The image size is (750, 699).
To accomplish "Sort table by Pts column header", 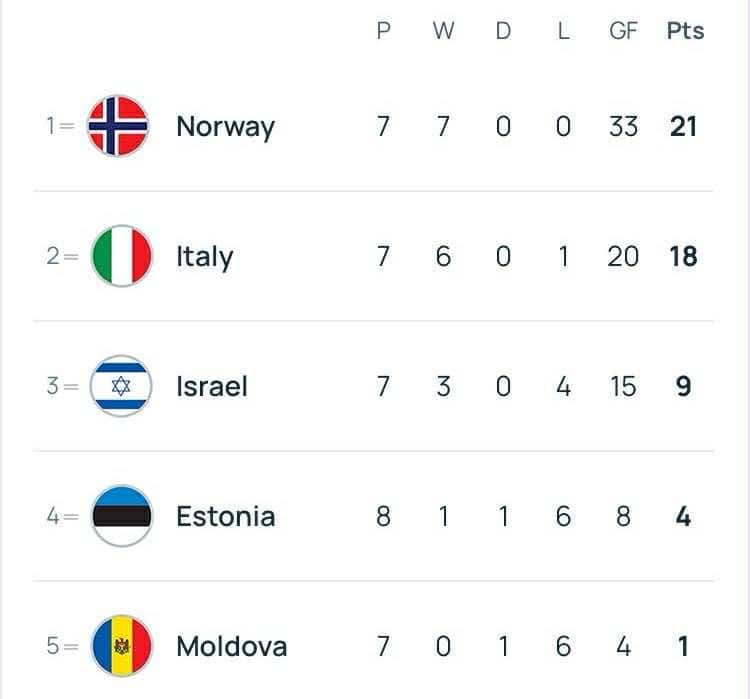I will 685,31.
